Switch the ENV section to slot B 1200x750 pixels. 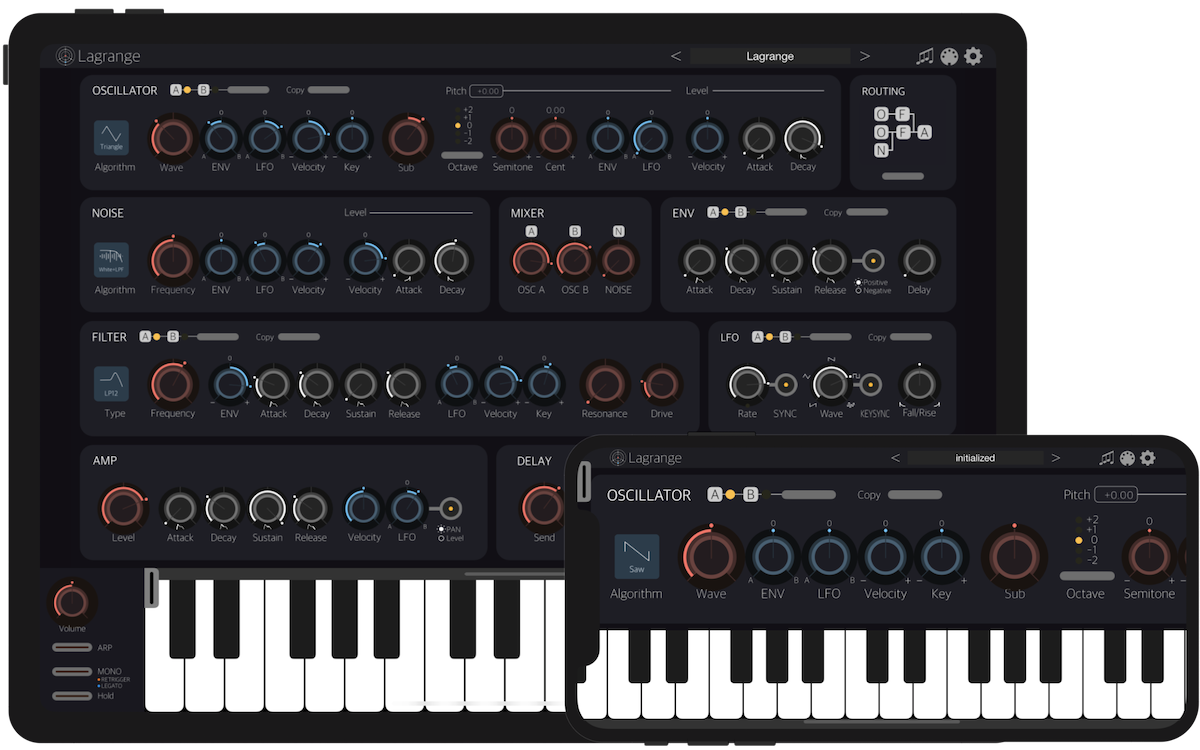tap(741, 212)
